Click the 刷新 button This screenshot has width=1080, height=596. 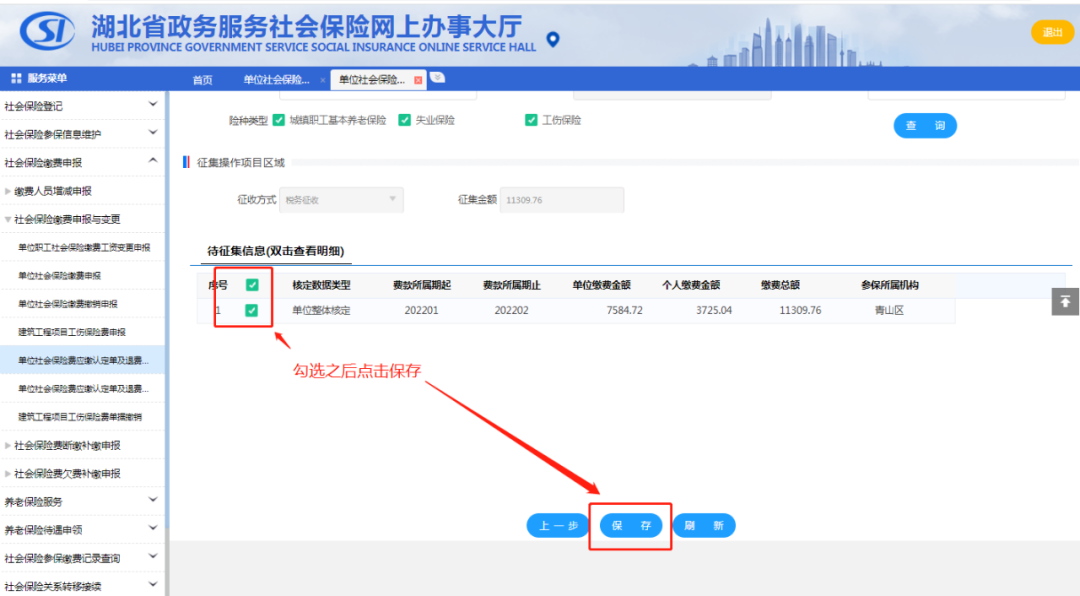tap(704, 526)
